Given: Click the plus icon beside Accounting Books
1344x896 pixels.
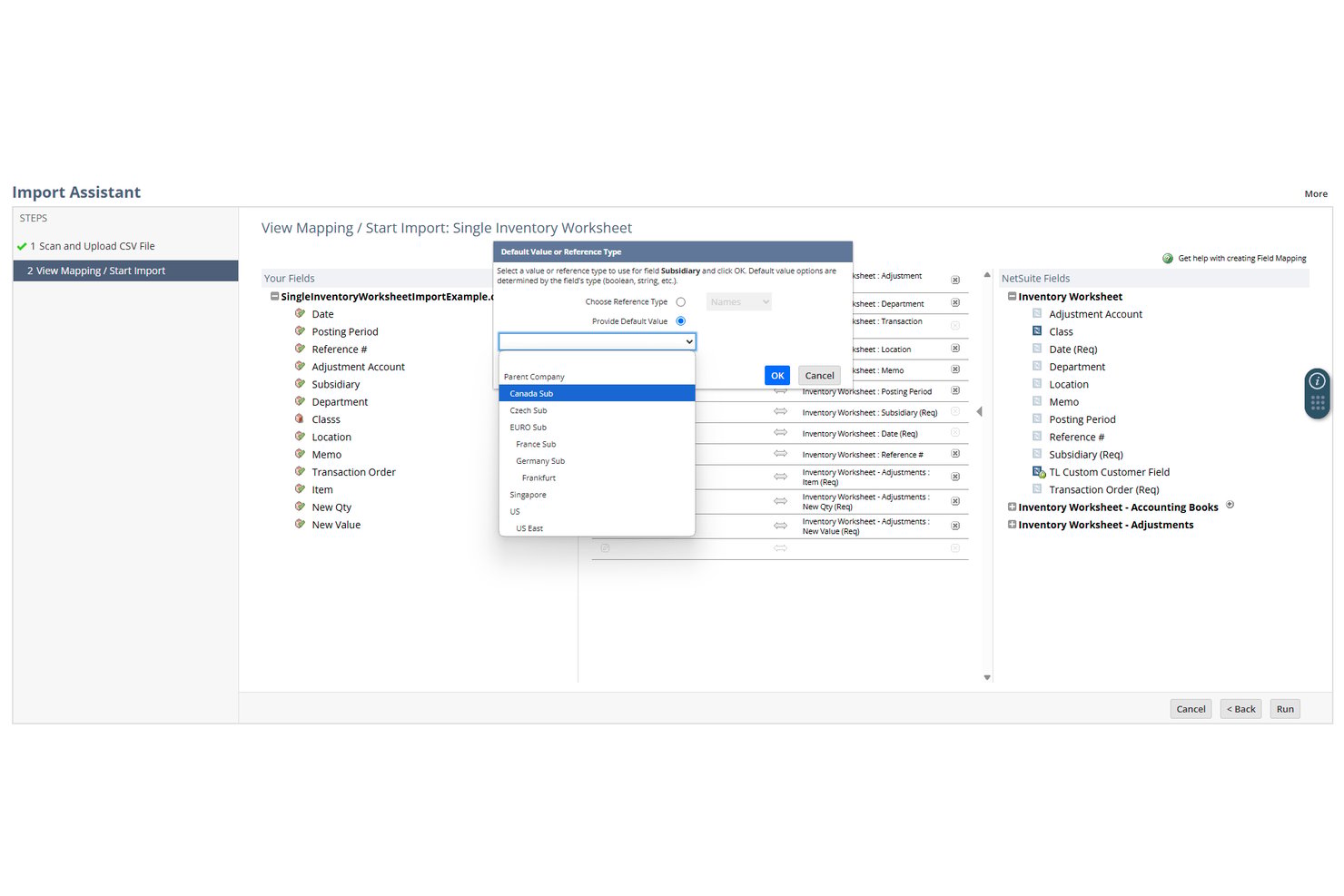Looking at the screenshot, I should pyautogui.click(x=1230, y=505).
